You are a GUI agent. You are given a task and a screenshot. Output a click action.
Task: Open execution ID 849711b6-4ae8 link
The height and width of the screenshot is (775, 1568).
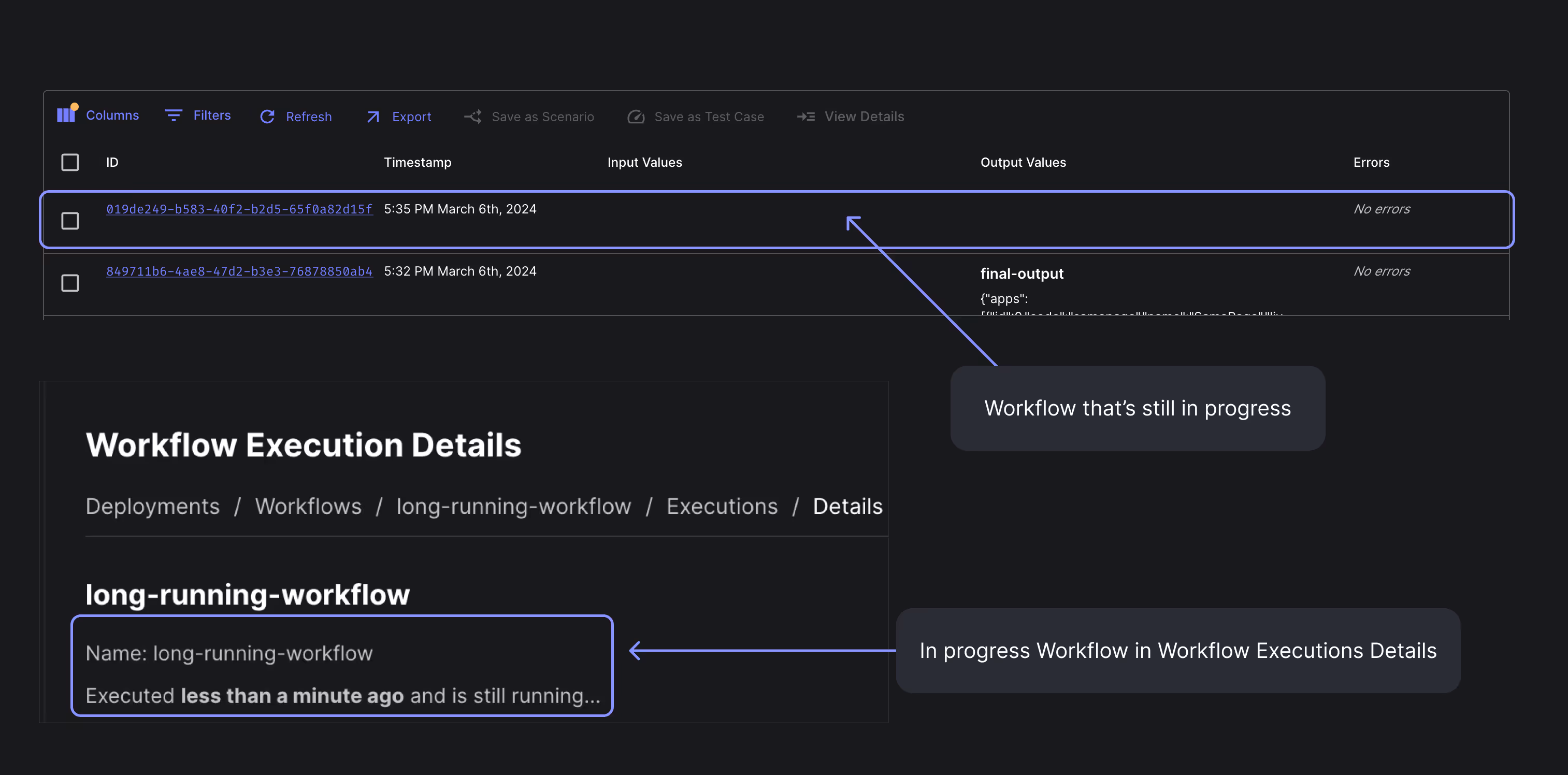[x=239, y=271]
